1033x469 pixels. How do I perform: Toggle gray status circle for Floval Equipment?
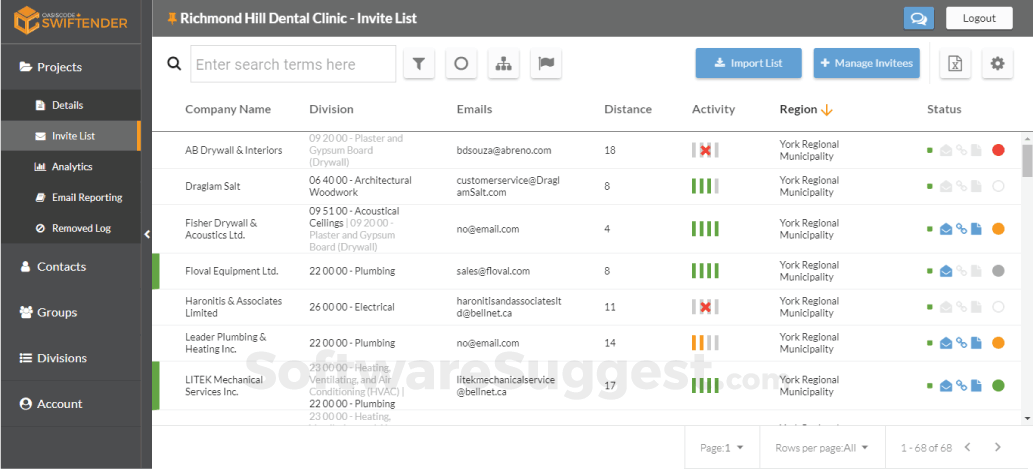(997, 271)
